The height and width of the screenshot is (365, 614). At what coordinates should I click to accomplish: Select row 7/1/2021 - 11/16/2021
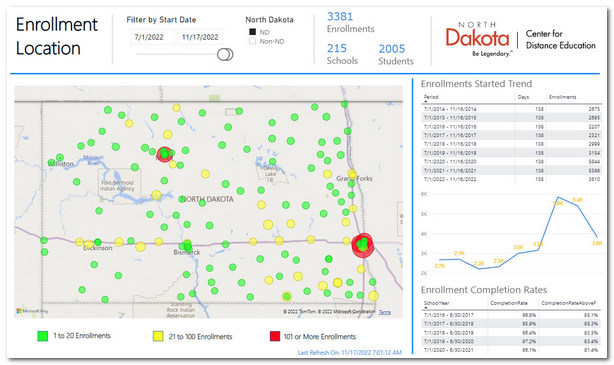pyautogui.click(x=511, y=170)
